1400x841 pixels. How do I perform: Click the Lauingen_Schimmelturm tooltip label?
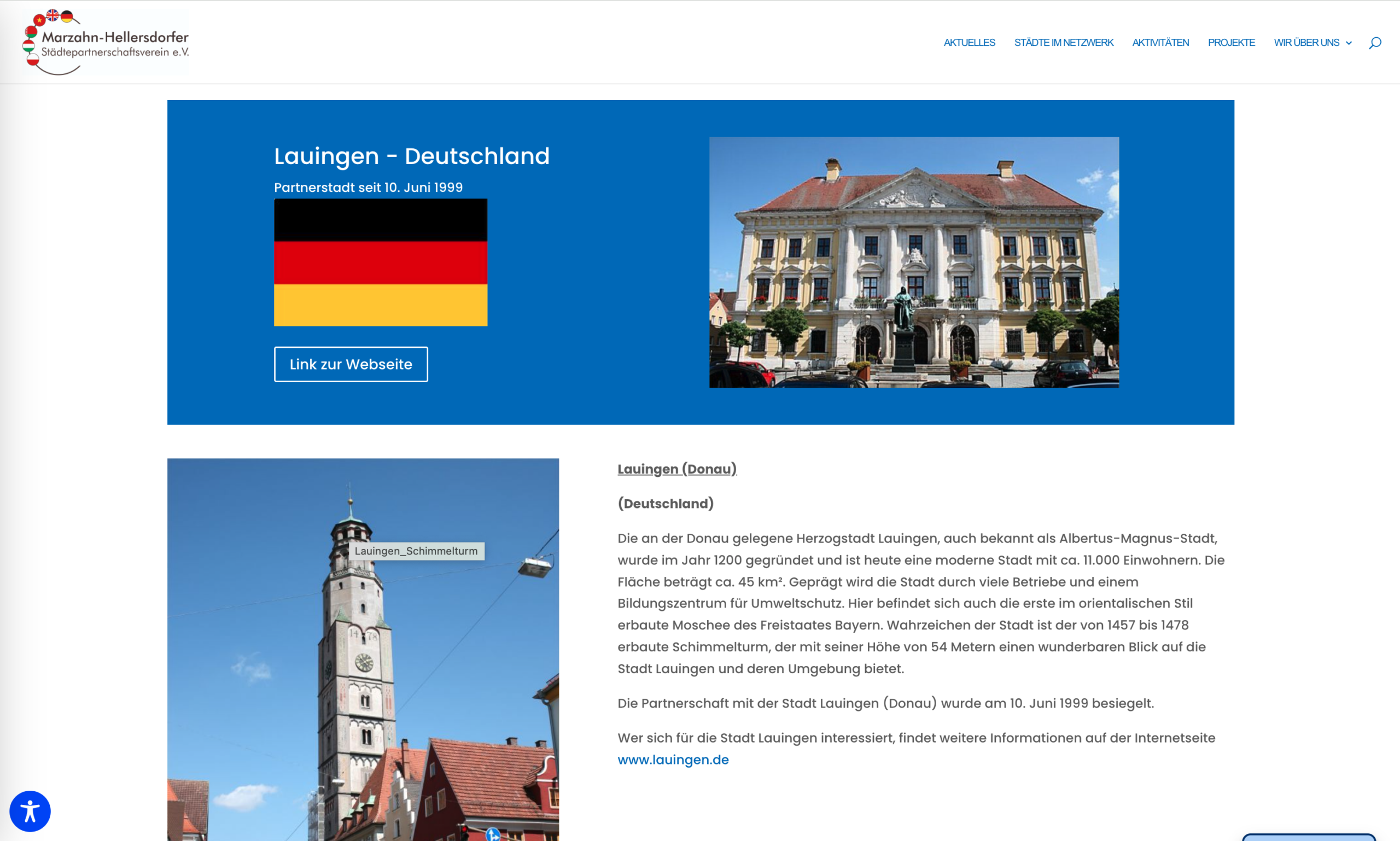click(416, 551)
